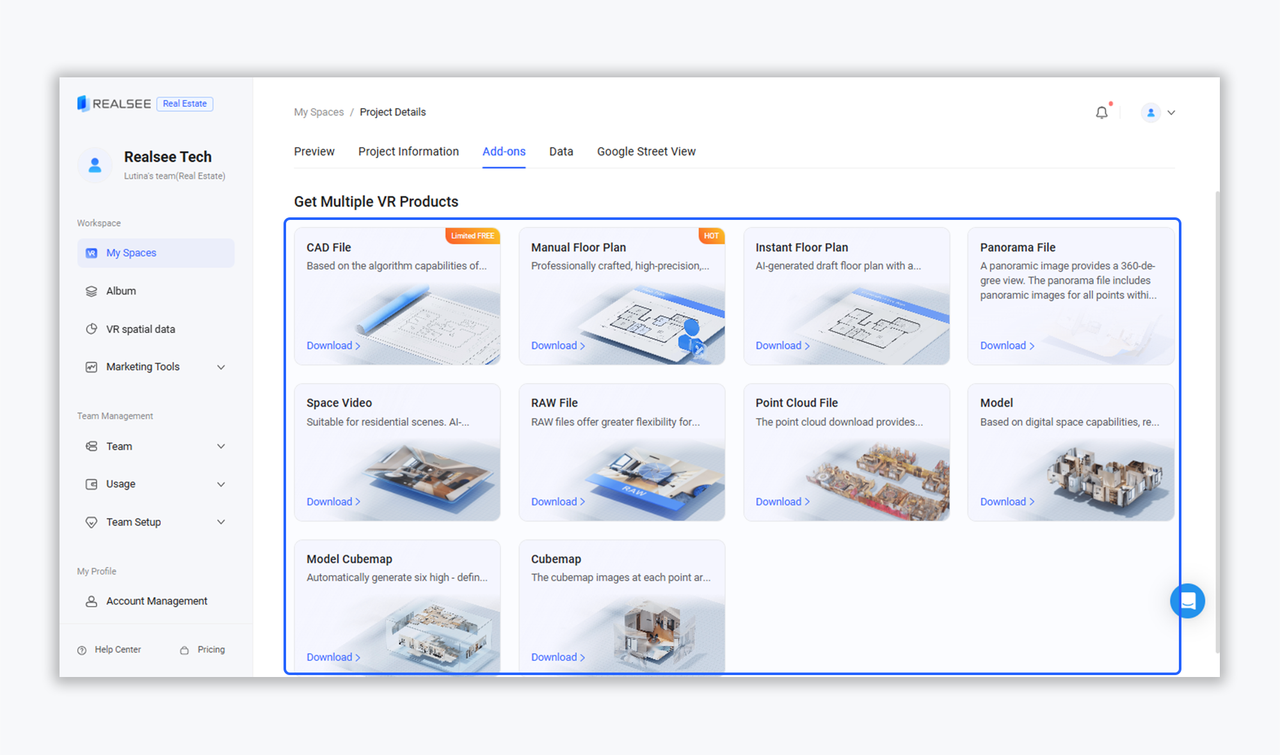Click the Account Management person icon
Viewport: 1280px width, 755px height.
coord(92,601)
